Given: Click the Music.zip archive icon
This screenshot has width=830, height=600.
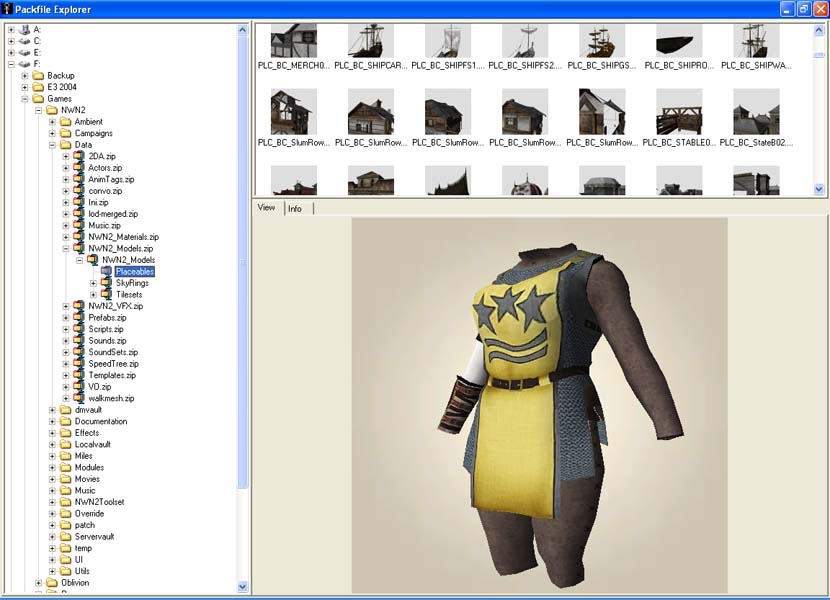Looking at the screenshot, I should point(79,225).
